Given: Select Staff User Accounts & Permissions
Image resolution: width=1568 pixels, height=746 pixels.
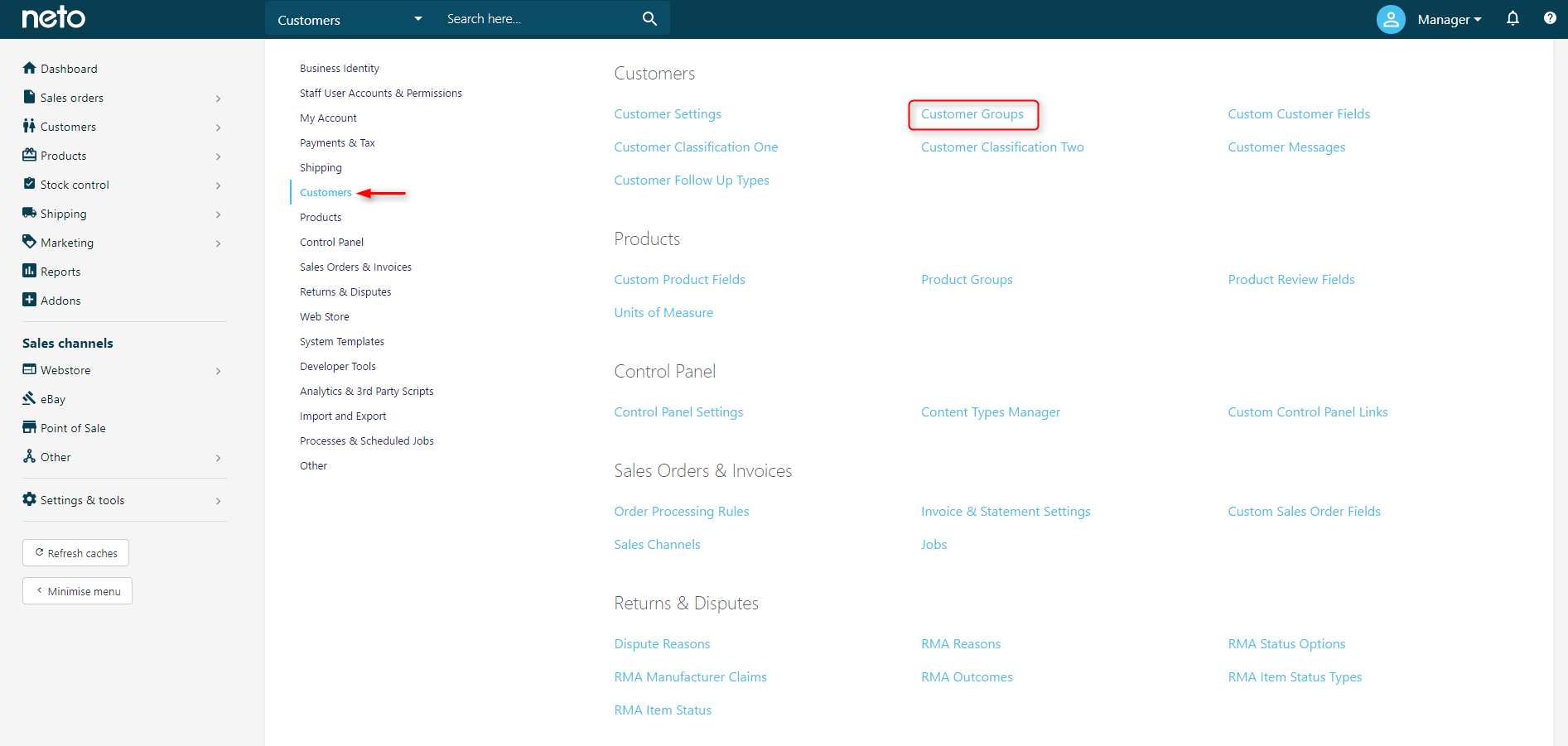Looking at the screenshot, I should pyautogui.click(x=381, y=93).
